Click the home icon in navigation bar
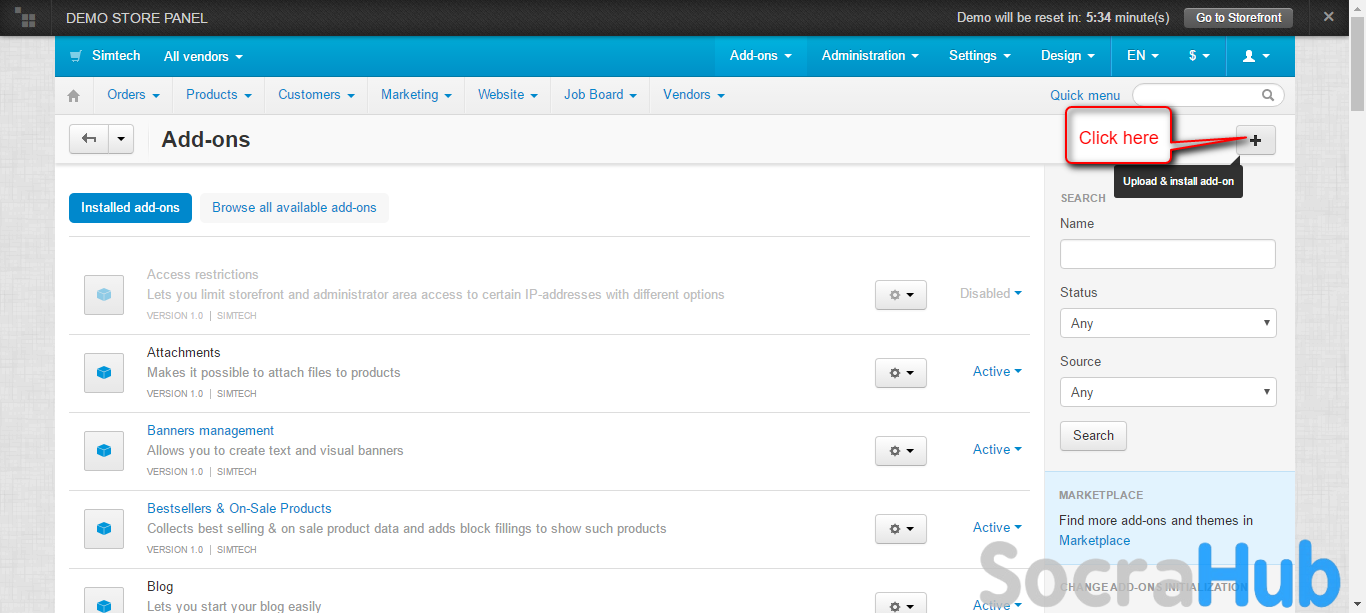The height and width of the screenshot is (613, 1366). [73, 96]
